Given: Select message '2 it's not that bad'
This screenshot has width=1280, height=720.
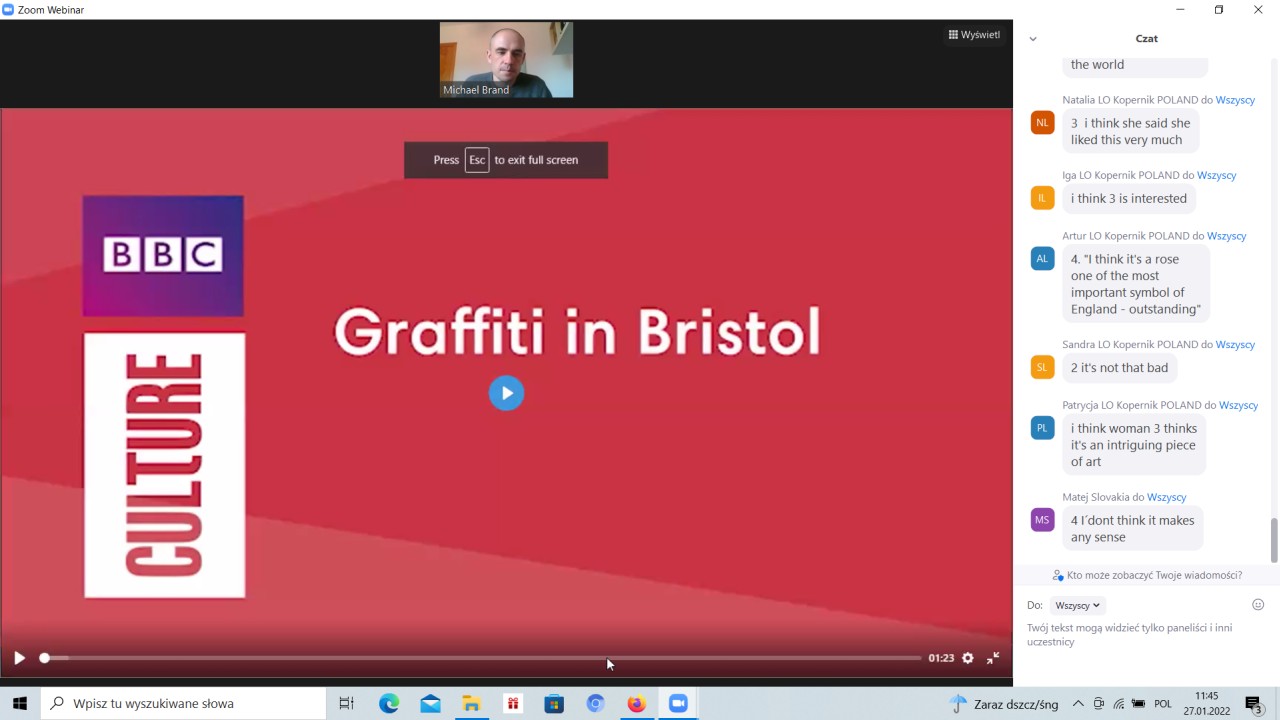Looking at the screenshot, I should tap(1120, 367).
